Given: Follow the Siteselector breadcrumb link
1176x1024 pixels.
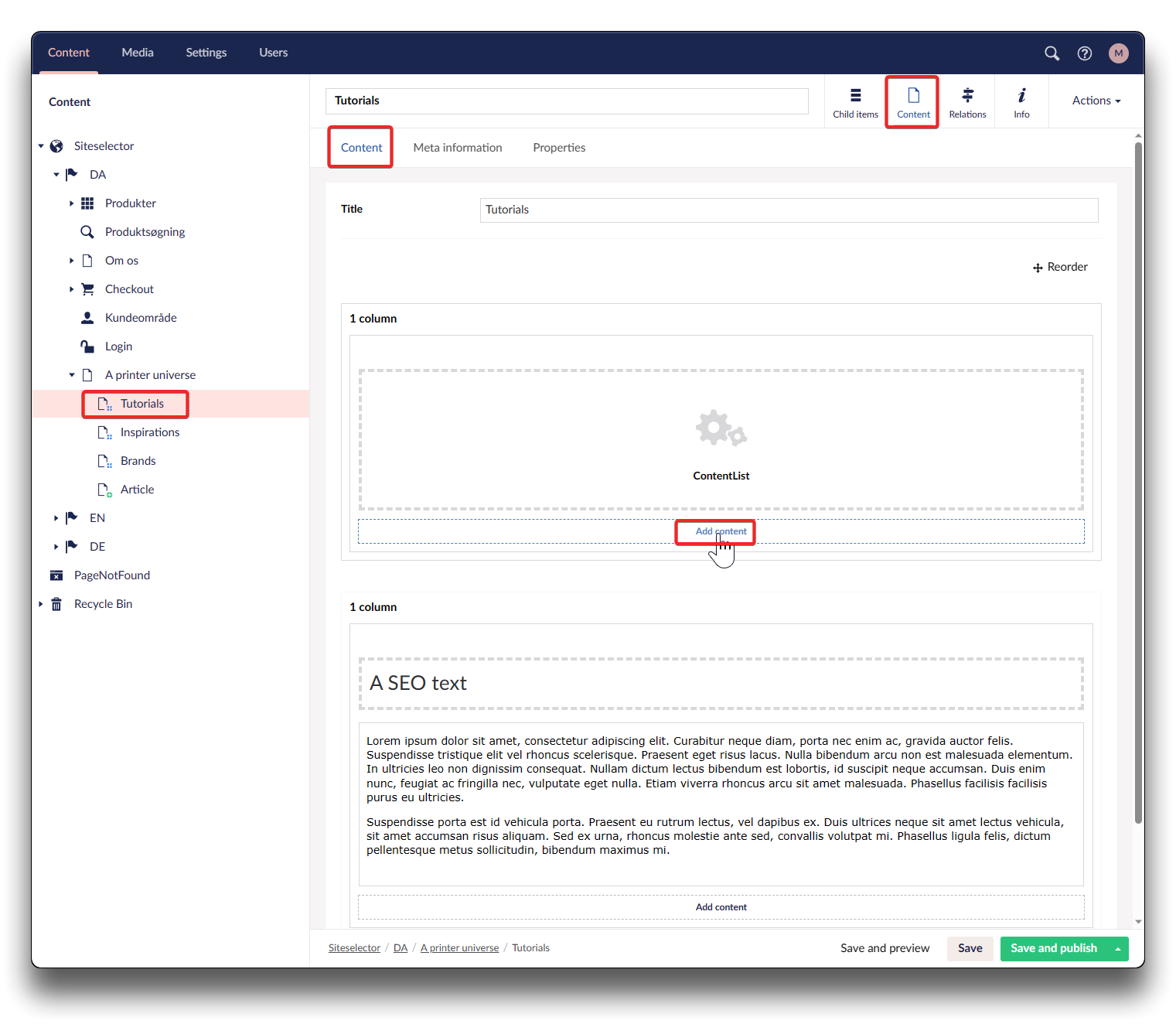Looking at the screenshot, I should click(x=354, y=948).
